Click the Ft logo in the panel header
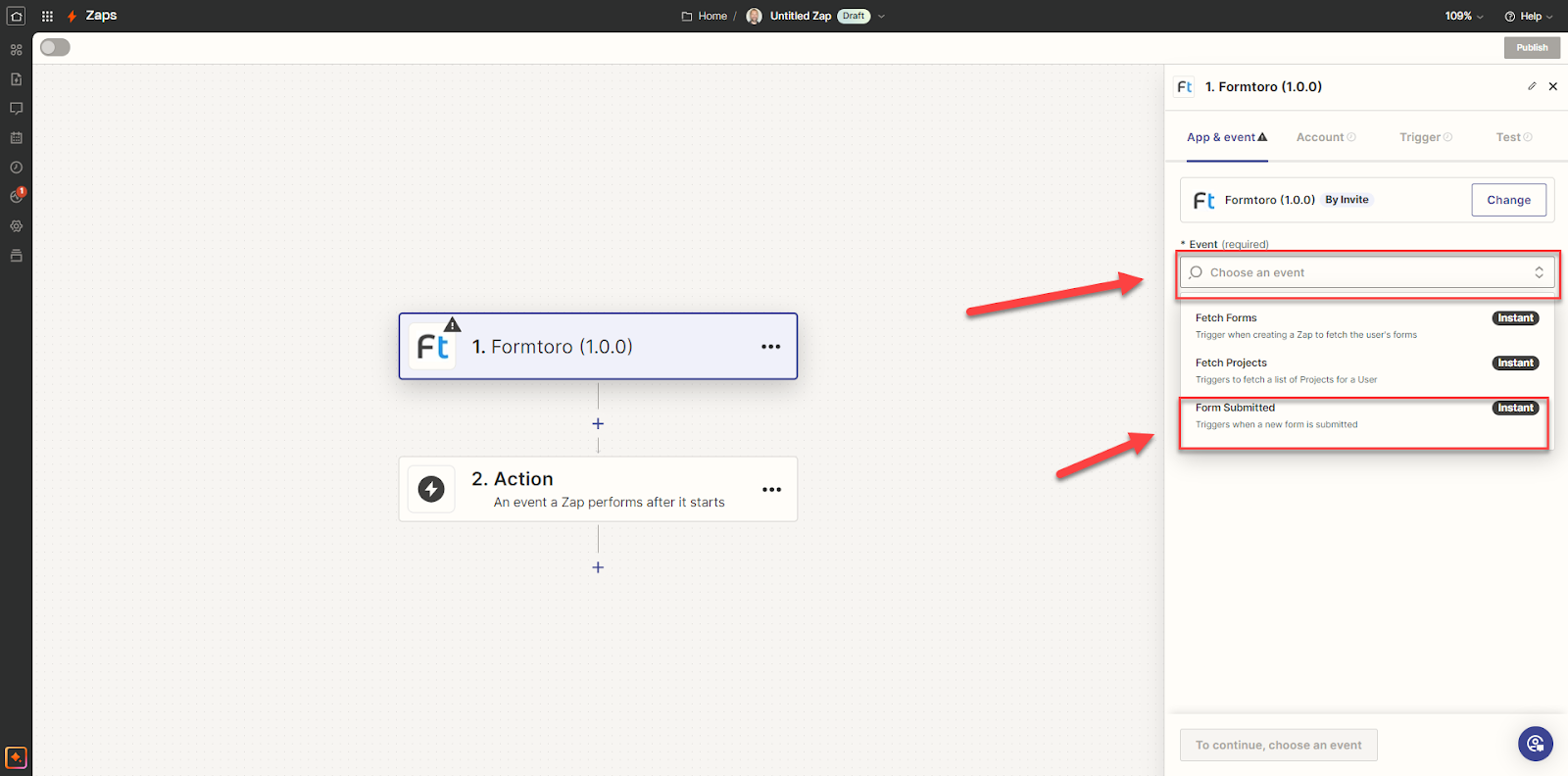 pyautogui.click(x=1185, y=87)
